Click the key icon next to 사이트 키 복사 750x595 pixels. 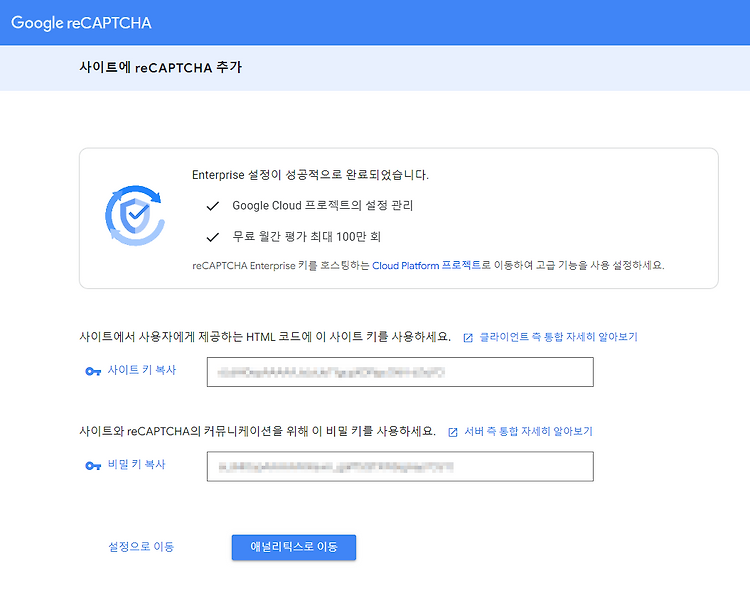pyautogui.click(x=93, y=371)
